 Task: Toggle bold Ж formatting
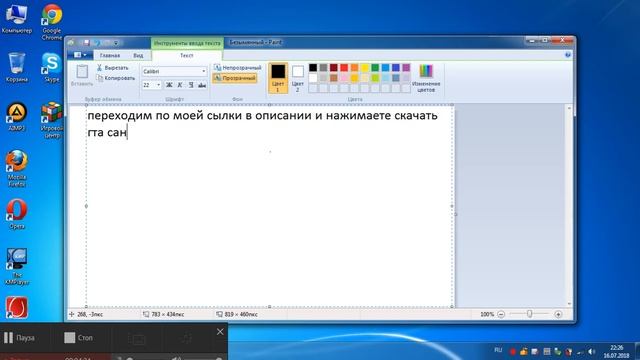pyautogui.click(x=169, y=85)
